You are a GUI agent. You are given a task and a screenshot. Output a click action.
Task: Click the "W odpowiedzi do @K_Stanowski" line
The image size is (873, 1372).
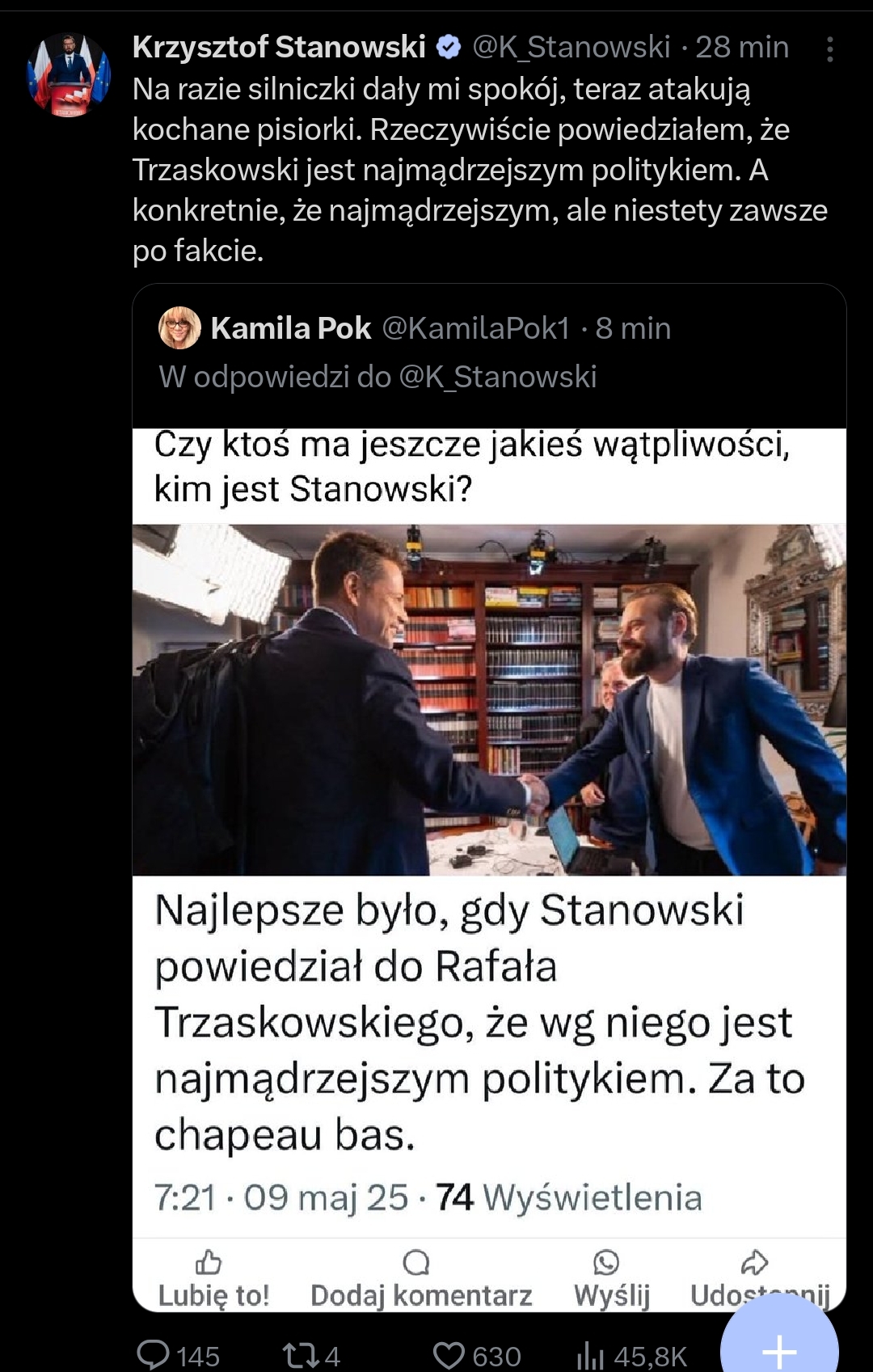(x=377, y=377)
